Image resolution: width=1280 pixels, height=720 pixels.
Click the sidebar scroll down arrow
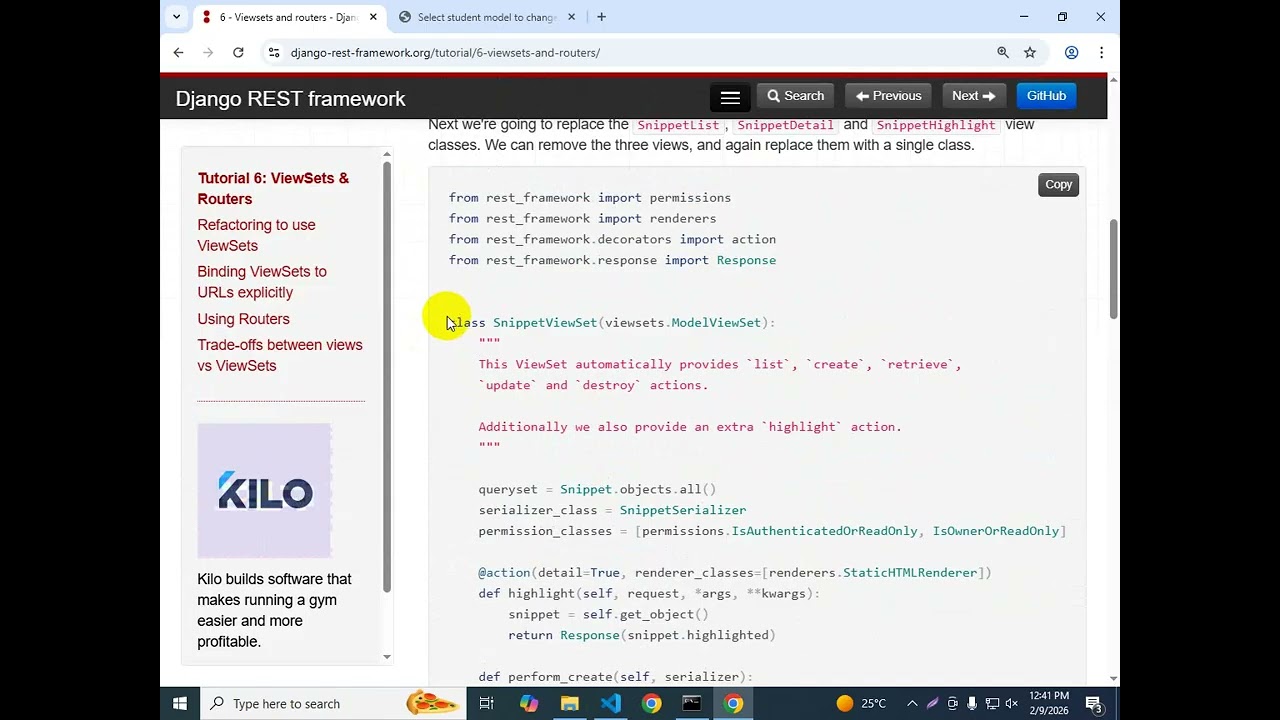tap(387, 657)
